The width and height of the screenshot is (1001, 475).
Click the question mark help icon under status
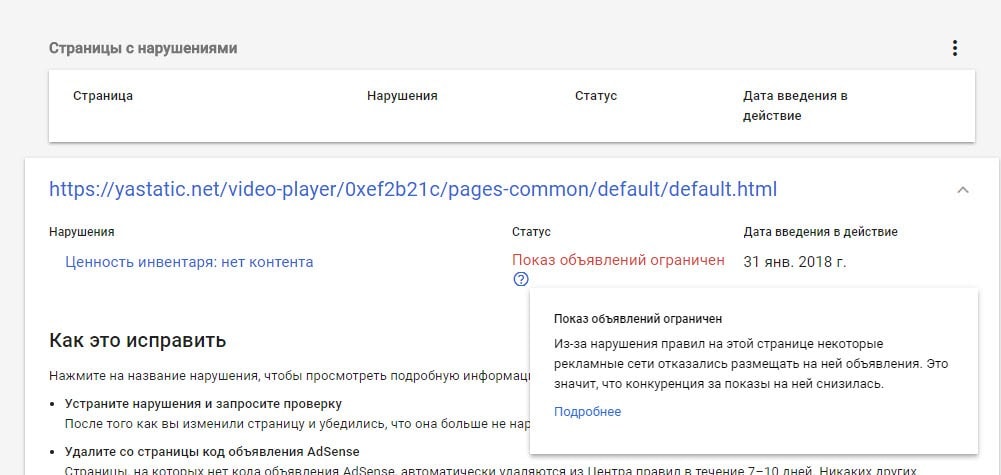pyautogui.click(x=520, y=280)
